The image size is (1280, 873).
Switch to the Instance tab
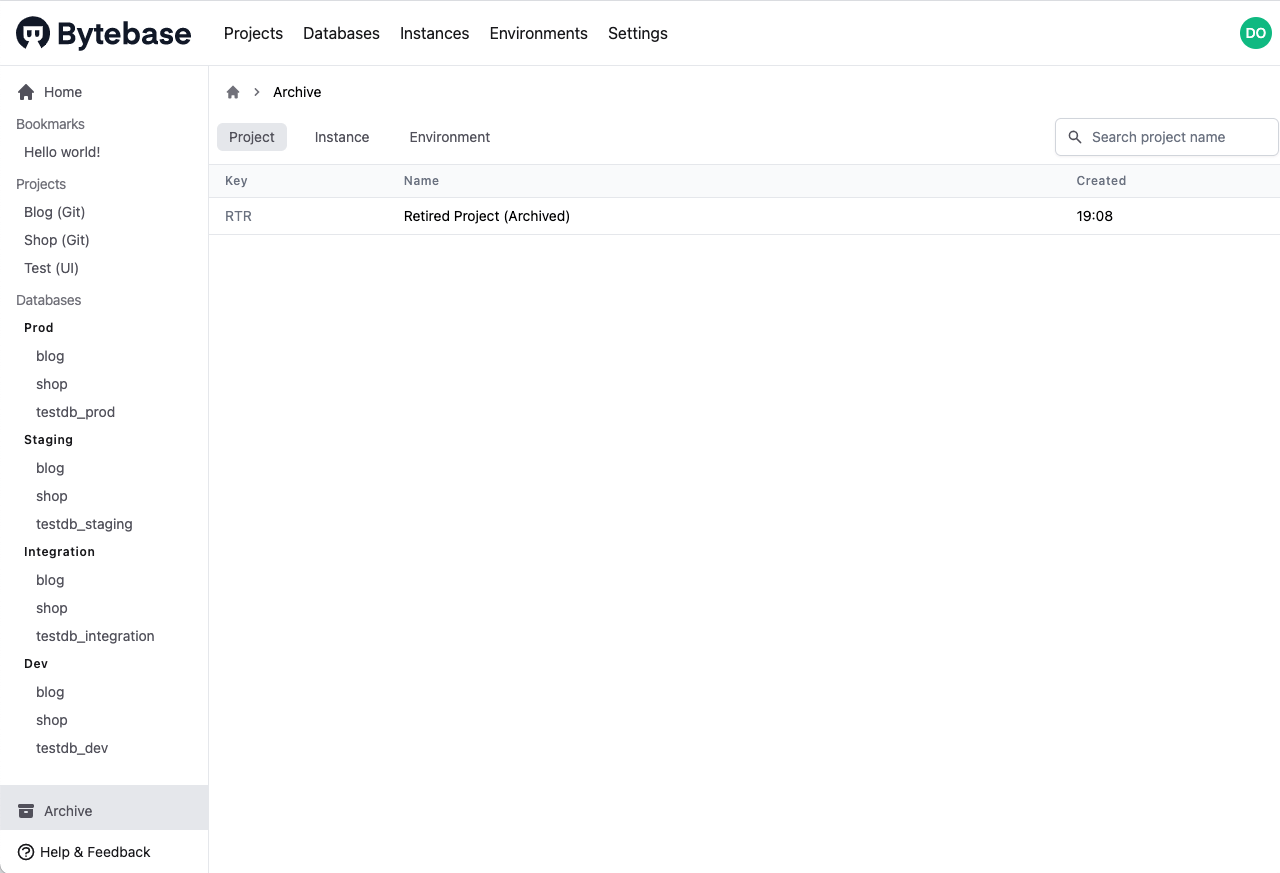(x=342, y=137)
